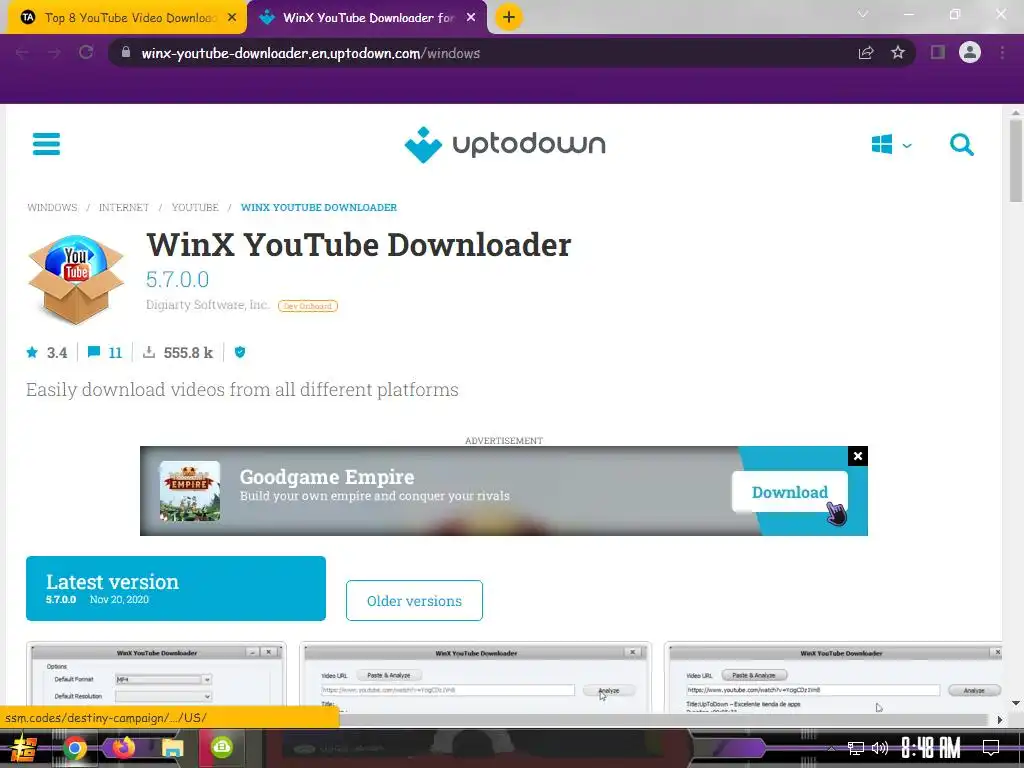Viewport: 1024px width, 768px height.
Task: Open Chrome from the taskbar
Action: coord(74,748)
